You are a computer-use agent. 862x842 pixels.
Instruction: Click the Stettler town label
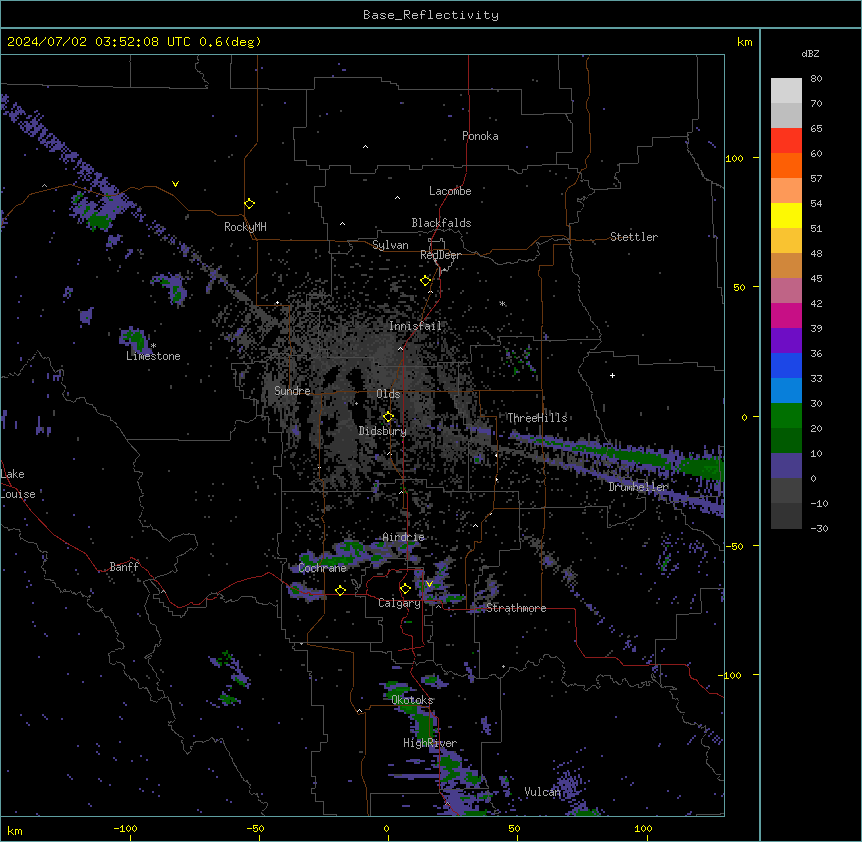tap(634, 237)
